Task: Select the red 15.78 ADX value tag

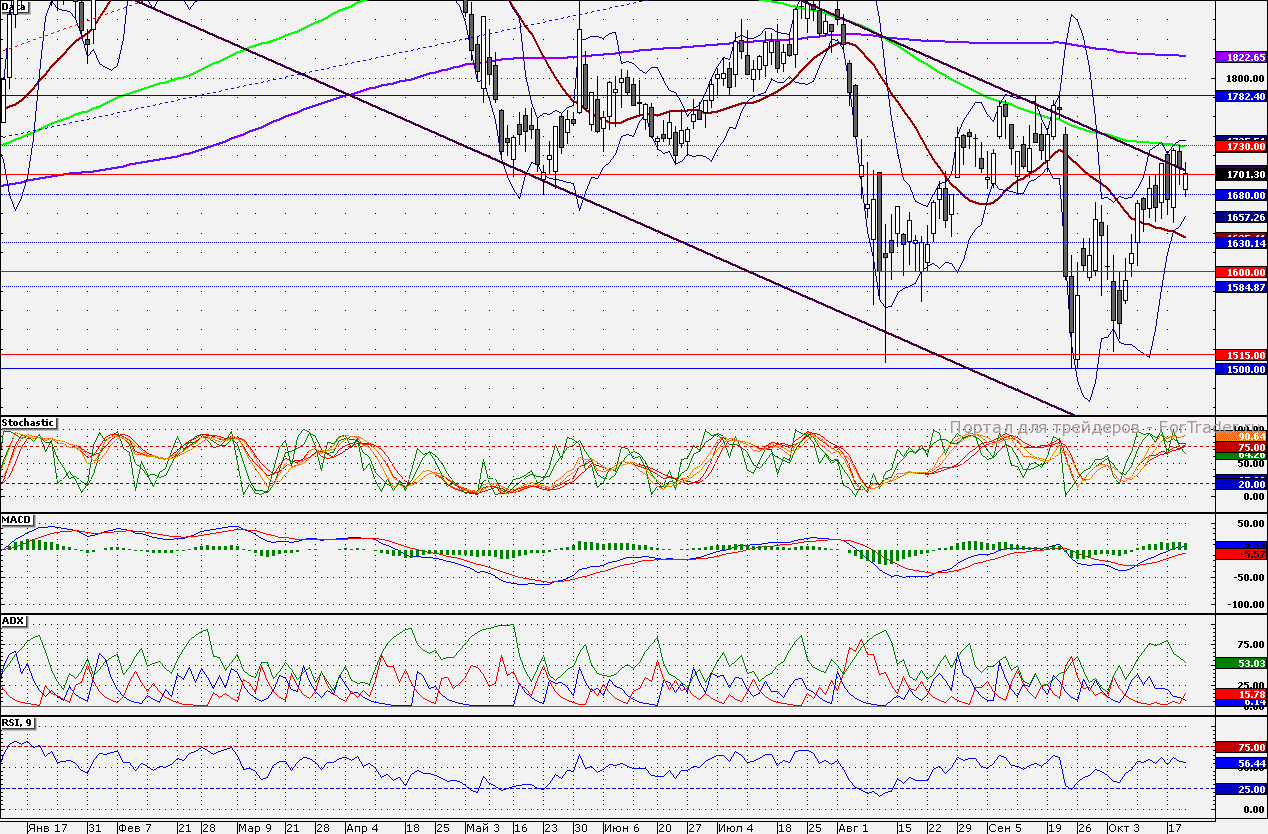Action: click(x=1240, y=694)
